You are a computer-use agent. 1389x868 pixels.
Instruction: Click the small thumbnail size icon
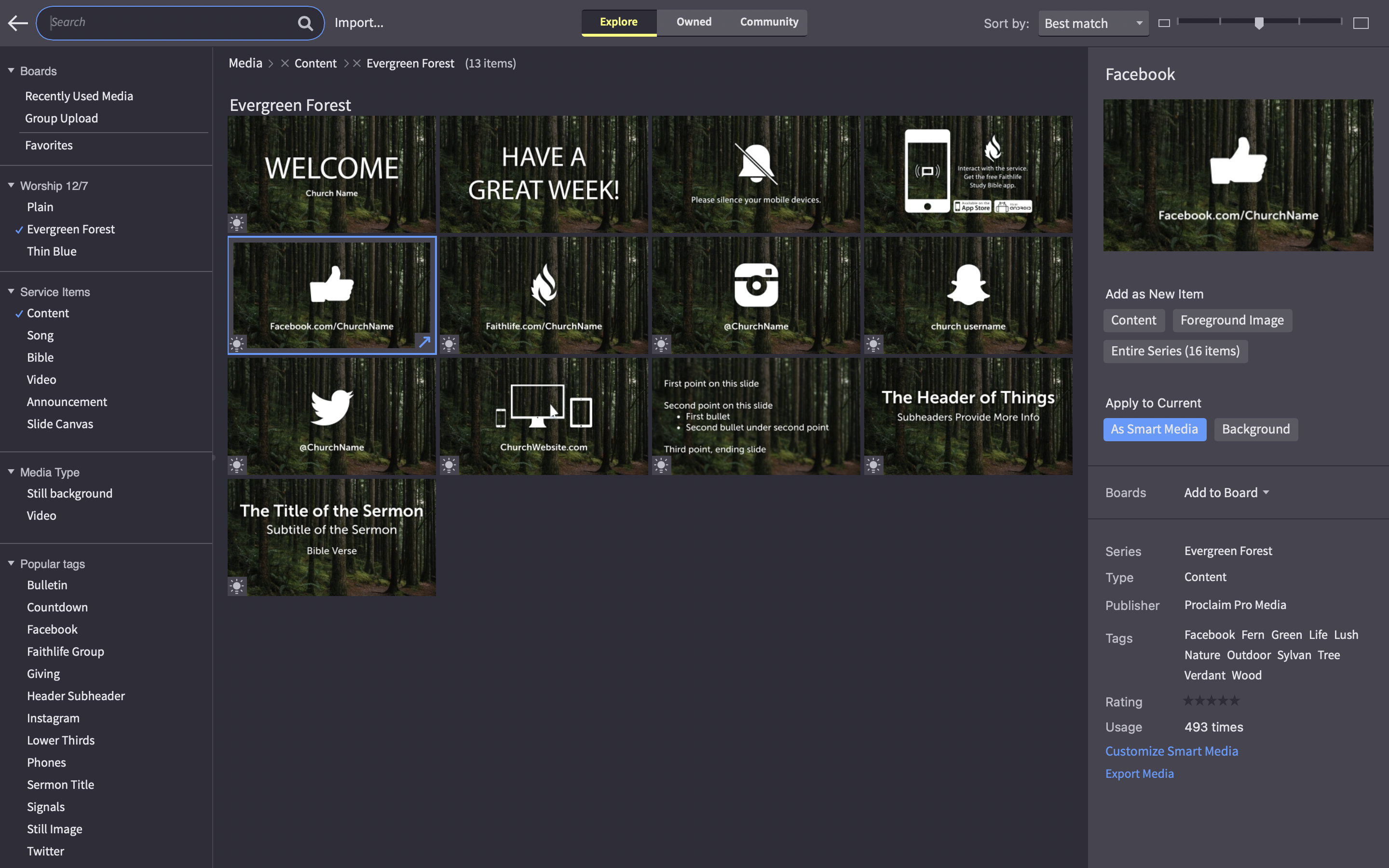(x=1164, y=23)
